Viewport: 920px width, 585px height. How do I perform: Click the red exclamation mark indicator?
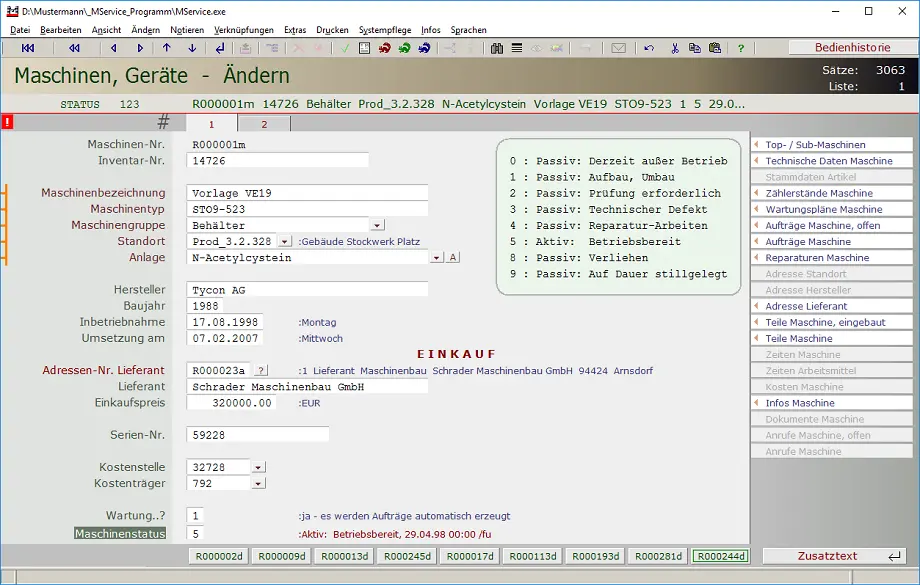point(7,123)
